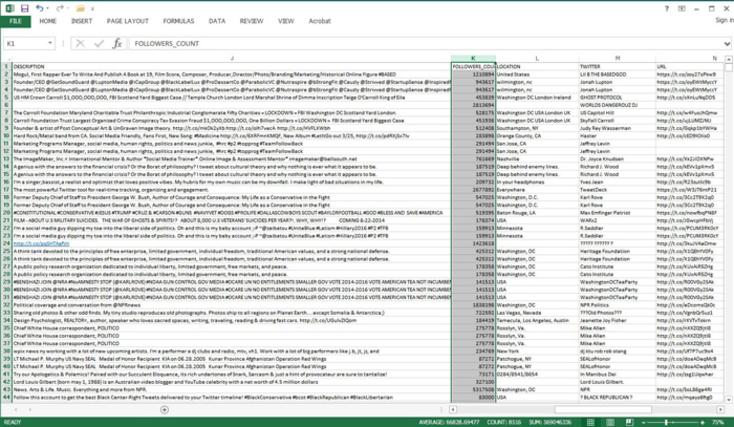Screen dimensions: 734x427
Task: Open the Acrobat tab
Action: point(320,21)
